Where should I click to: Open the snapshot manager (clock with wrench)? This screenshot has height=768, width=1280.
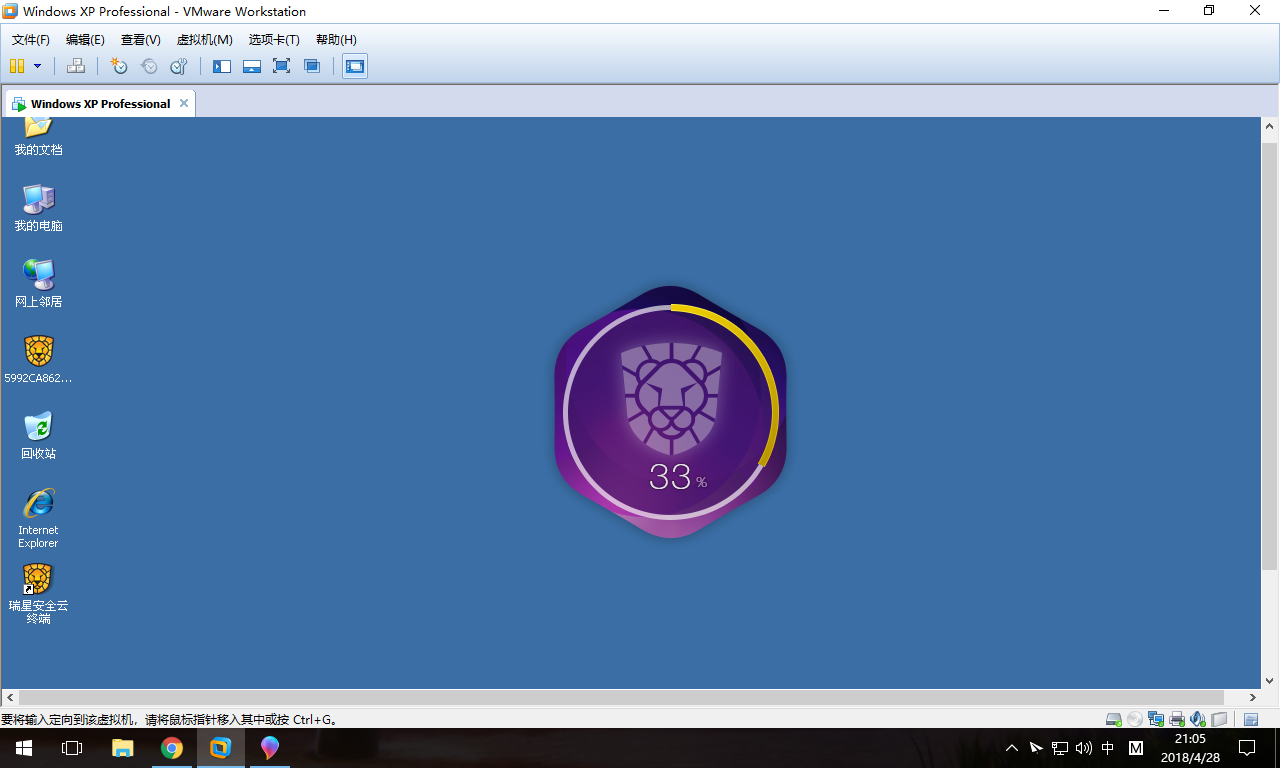point(179,66)
